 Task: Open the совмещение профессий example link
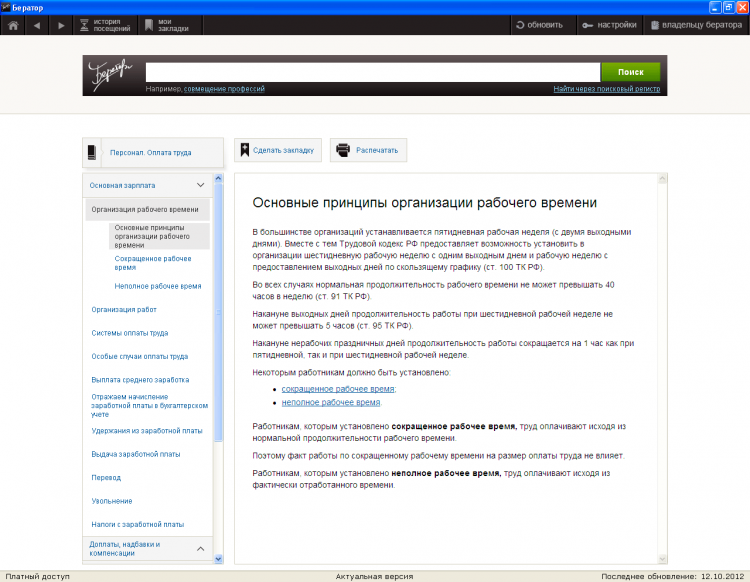pyautogui.click(x=224, y=89)
